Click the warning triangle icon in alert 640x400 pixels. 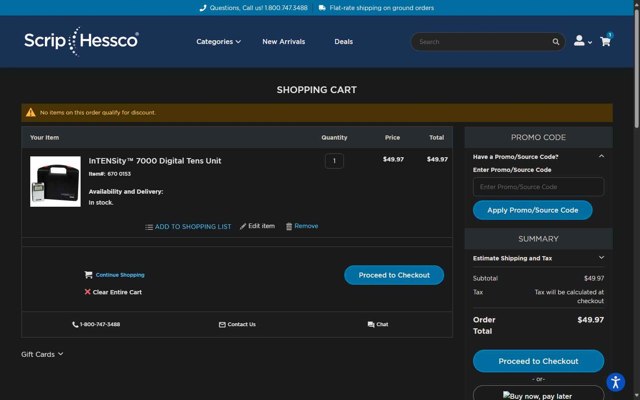tap(31, 112)
